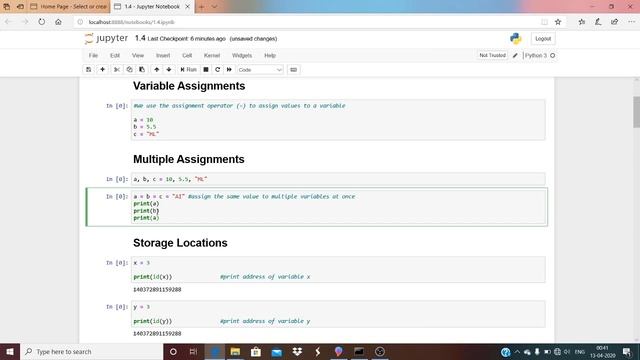The height and width of the screenshot is (360, 640).
Task: Open Cortana circle in taskbar
Action: [173, 351]
